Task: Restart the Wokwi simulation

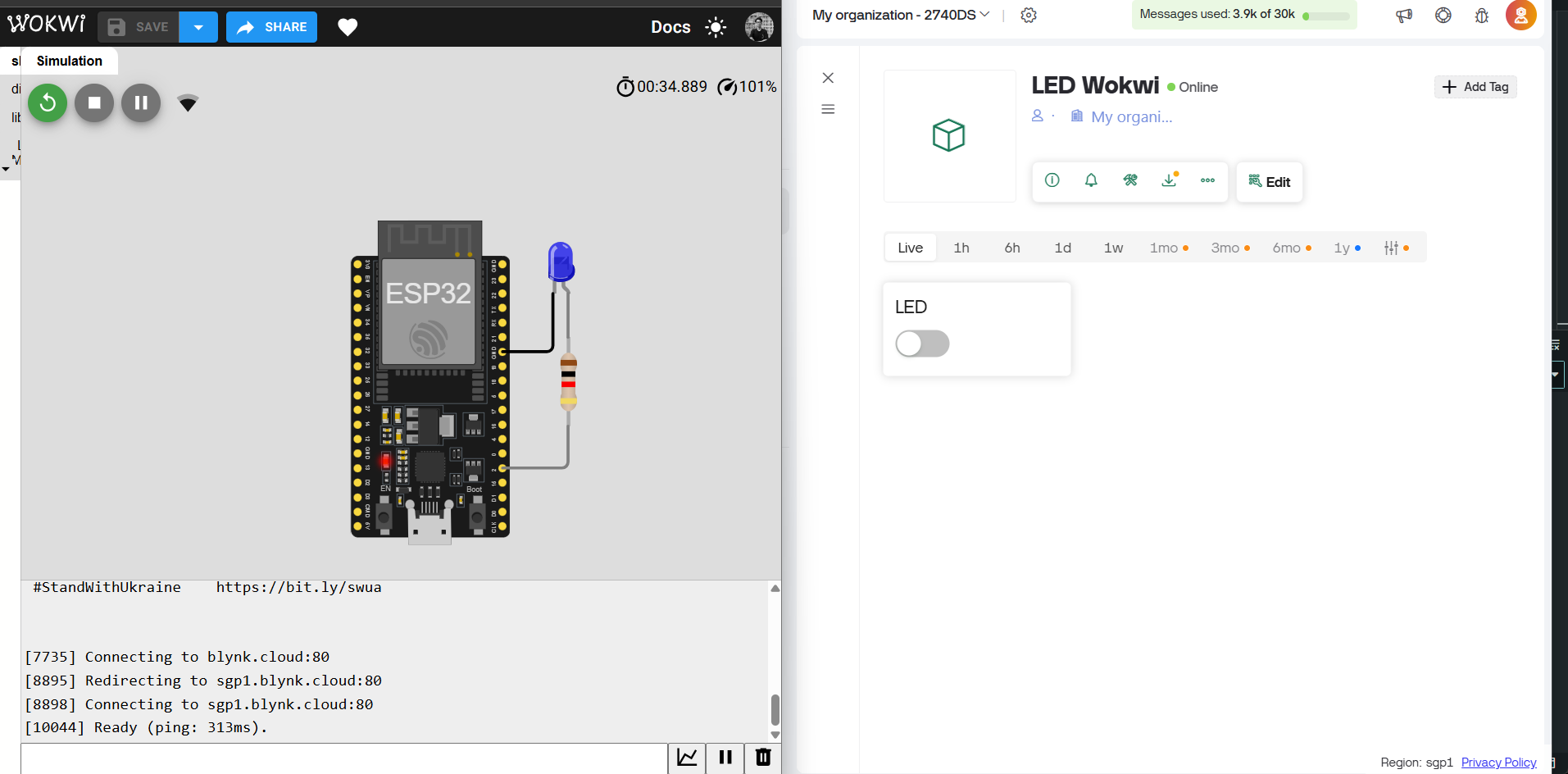Action: point(48,103)
